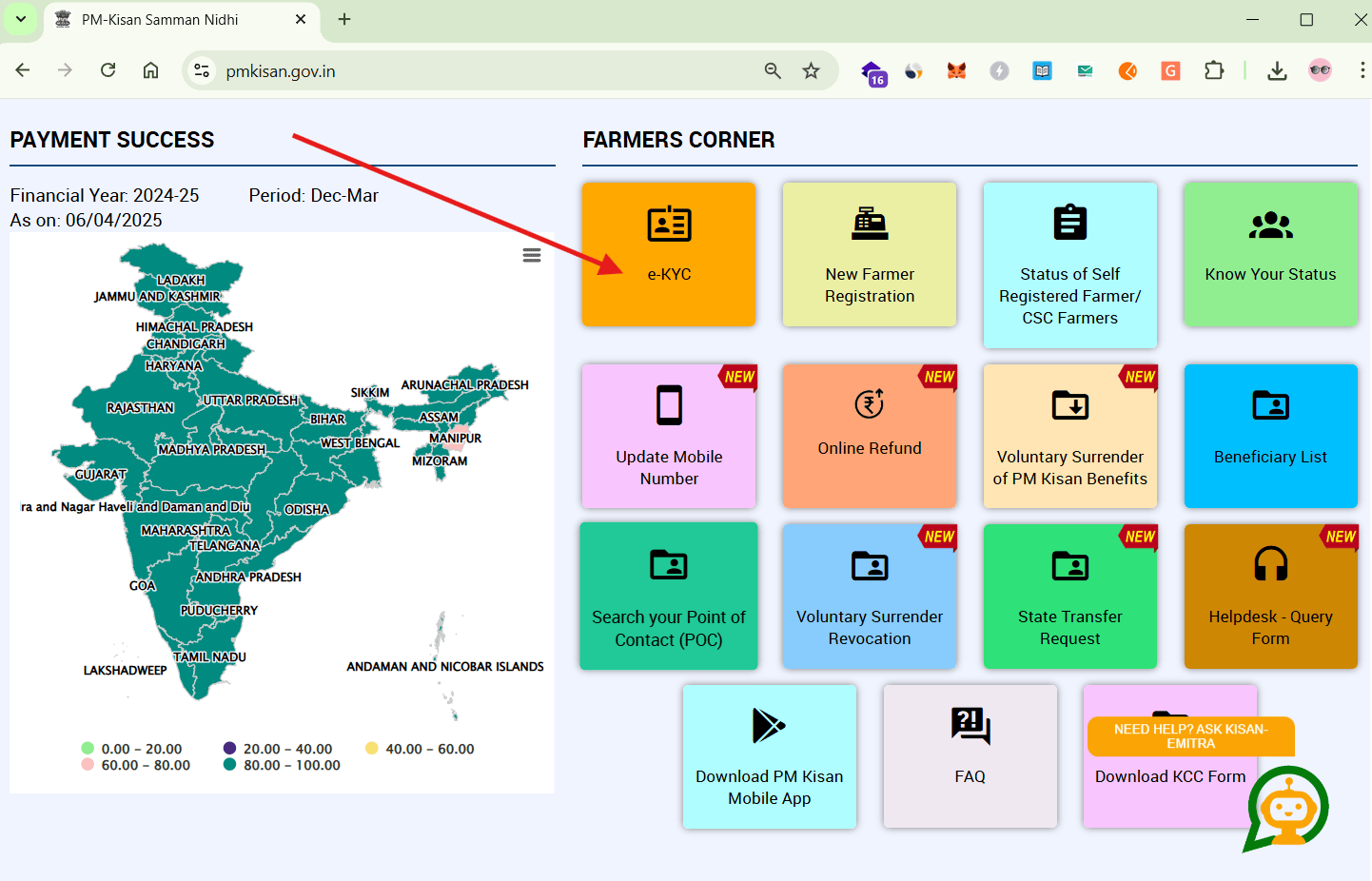Image resolution: width=1372 pixels, height=881 pixels.
Task: Open the FAQ tile
Action: tap(970, 756)
